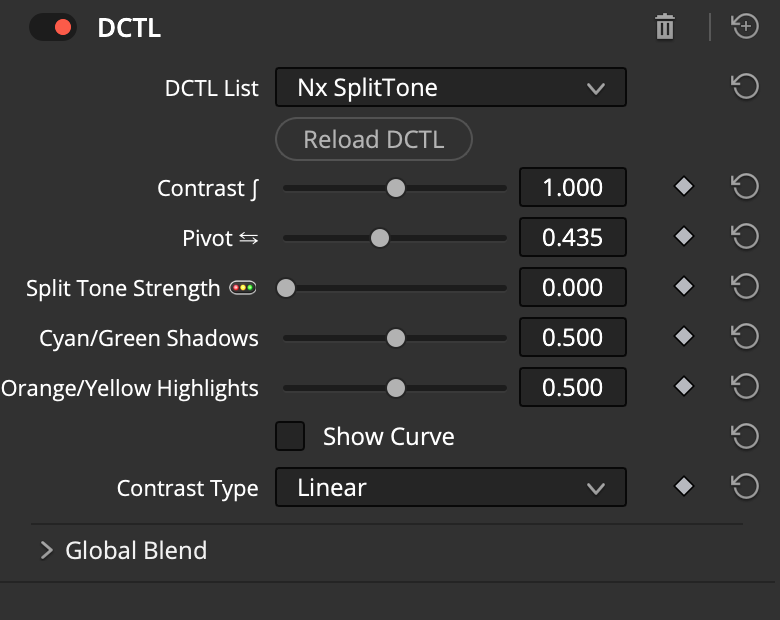Add keyframe for Orange/Yellow Highlights
Viewport: 780px width, 620px height.
684,387
